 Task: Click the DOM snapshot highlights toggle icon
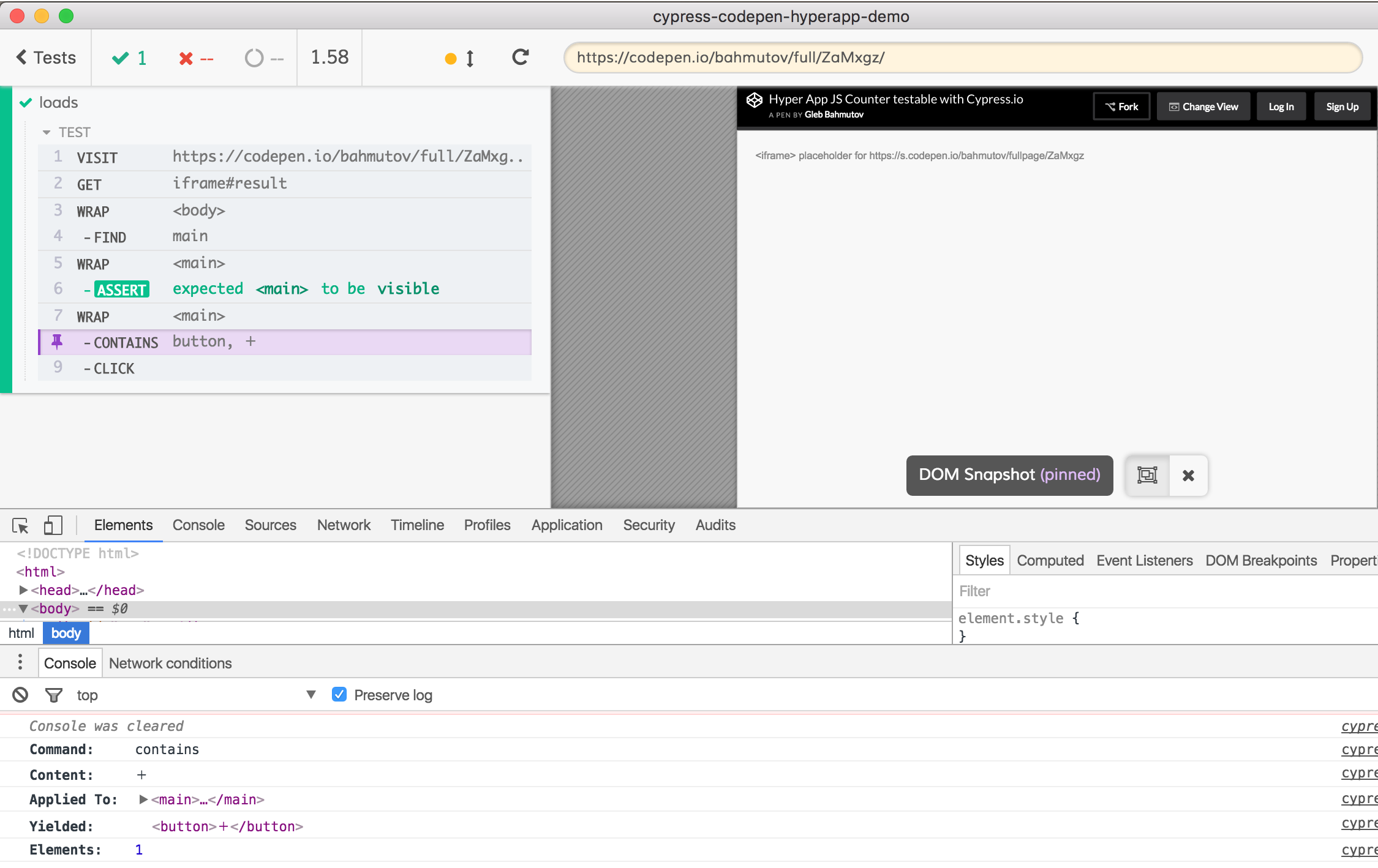pos(1146,475)
